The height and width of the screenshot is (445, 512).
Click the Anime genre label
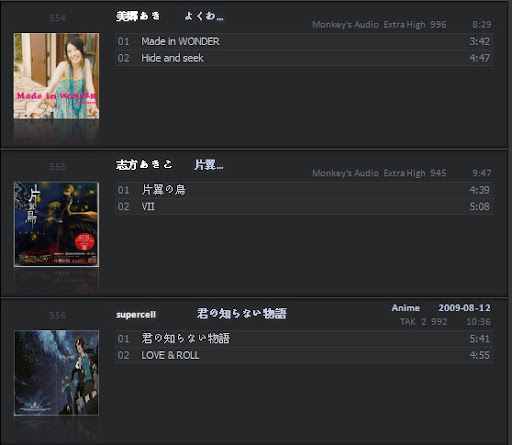point(406,308)
